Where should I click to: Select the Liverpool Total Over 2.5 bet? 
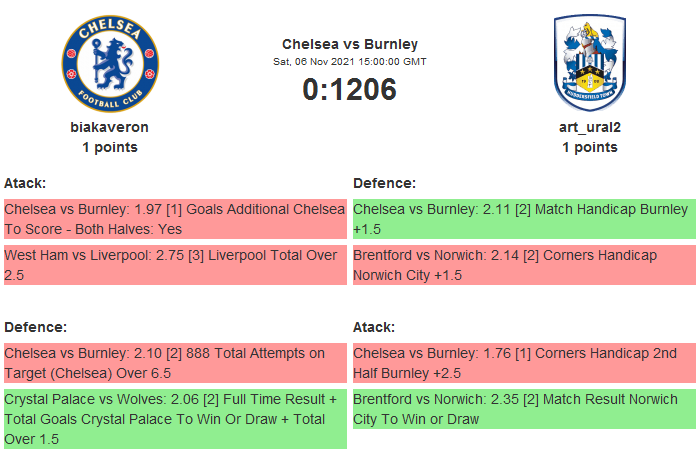coord(175,265)
